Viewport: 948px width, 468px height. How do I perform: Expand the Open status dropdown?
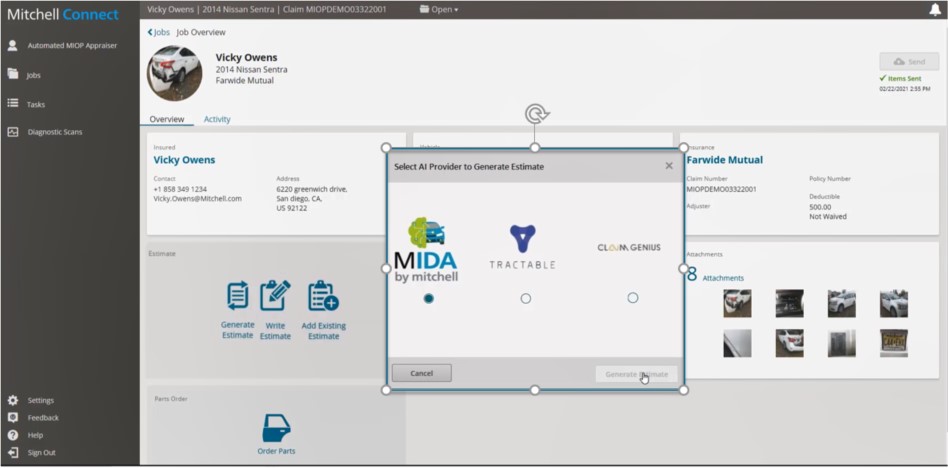pyautogui.click(x=439, y=10)
